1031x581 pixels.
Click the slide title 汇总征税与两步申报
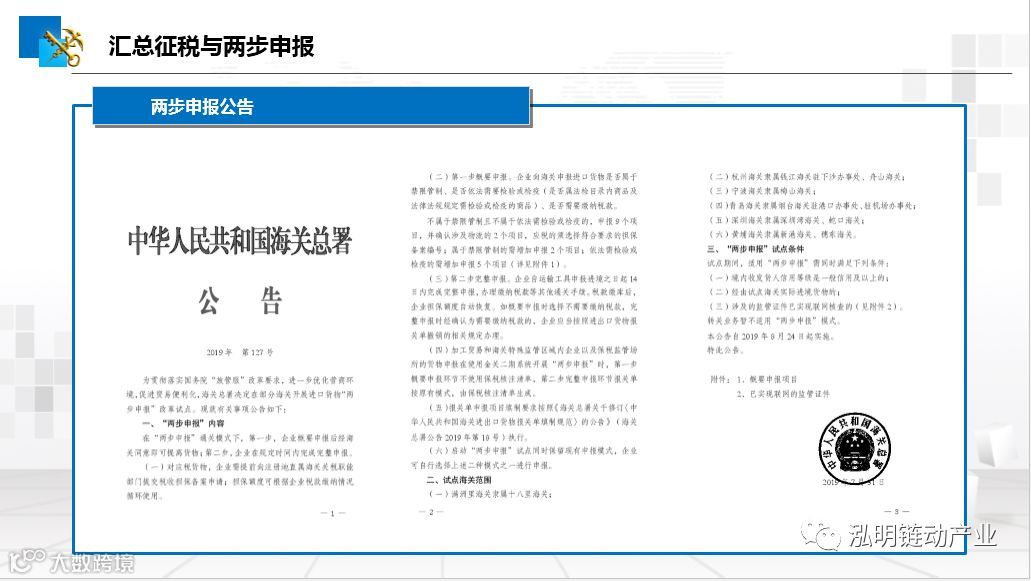click(211, 46)
